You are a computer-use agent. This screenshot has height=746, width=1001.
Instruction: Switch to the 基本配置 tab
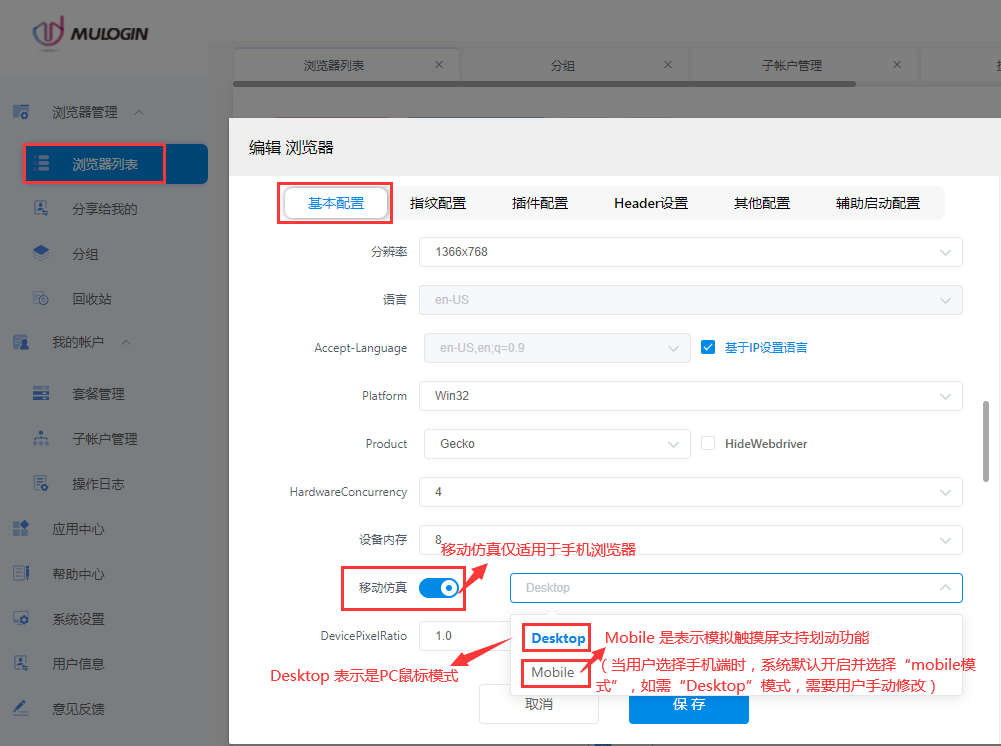click(x=336, y=203)
